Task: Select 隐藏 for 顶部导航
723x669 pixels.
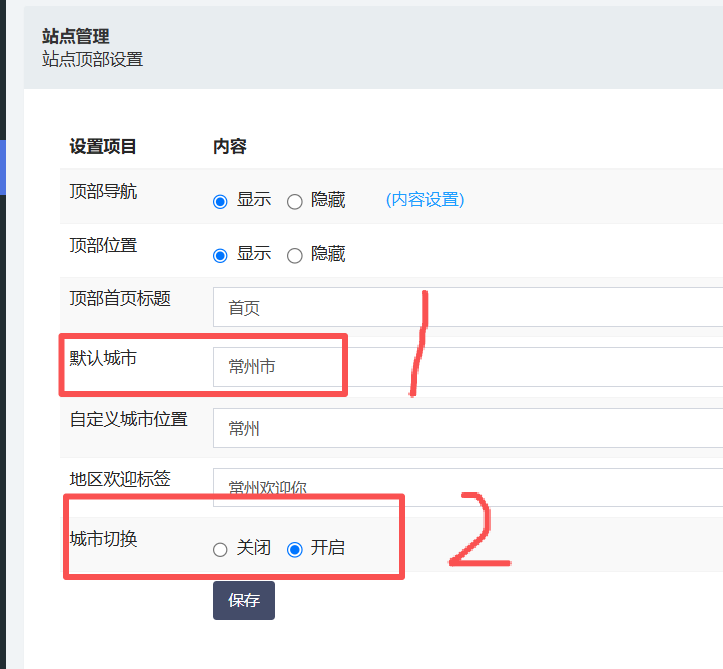Action: [x=295, y=201]
